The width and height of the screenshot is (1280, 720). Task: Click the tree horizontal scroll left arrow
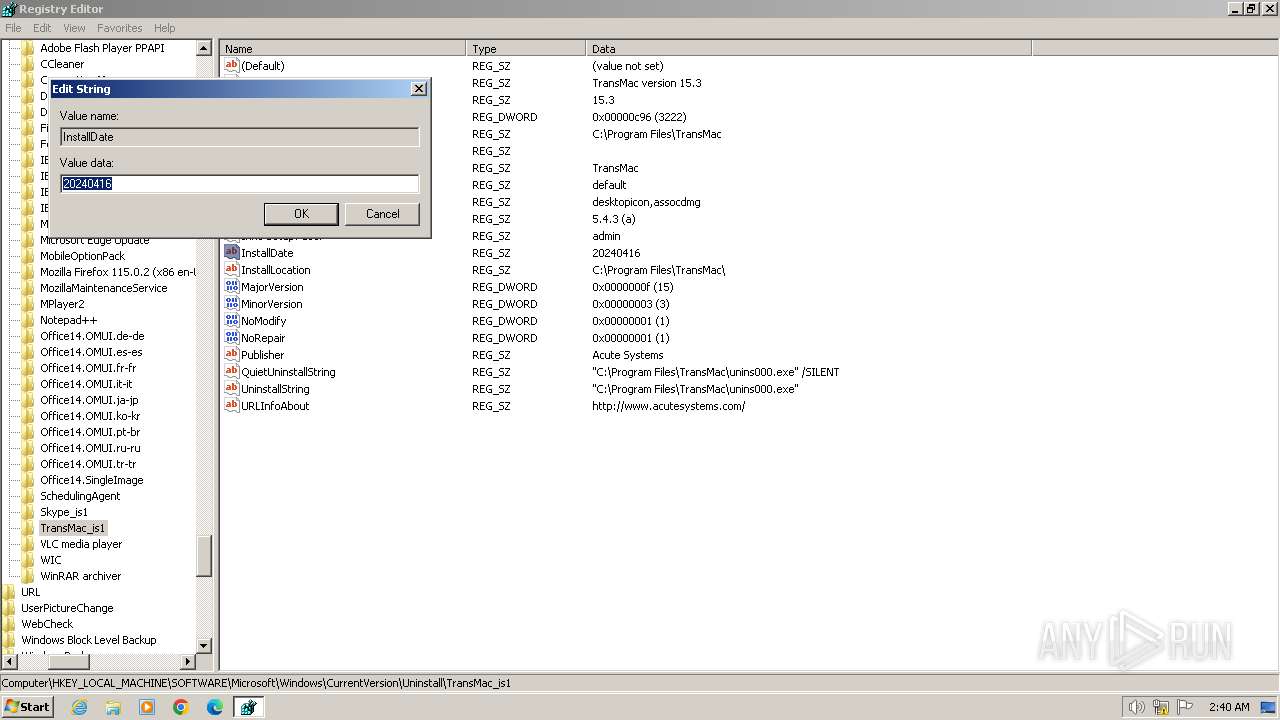(x=9, y=662)
